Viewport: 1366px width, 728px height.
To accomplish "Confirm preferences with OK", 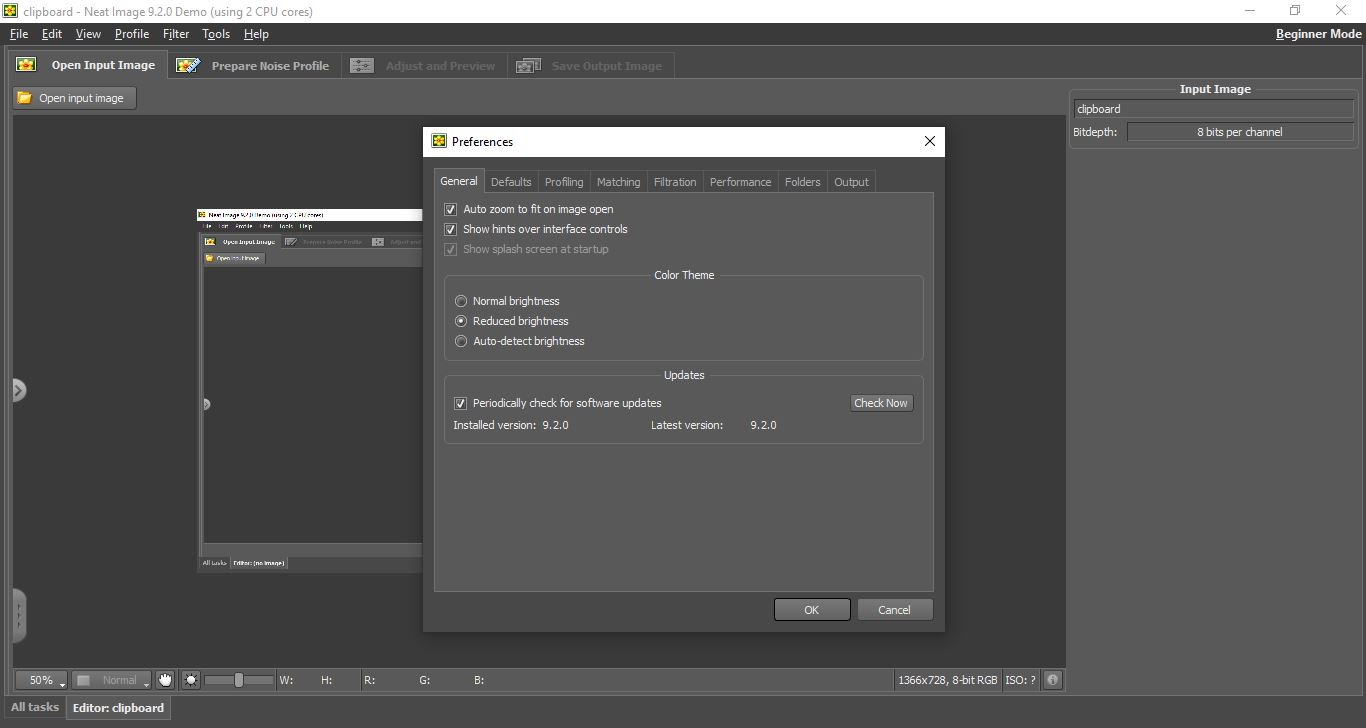I will pyautogui.click(x=812, y=610).
